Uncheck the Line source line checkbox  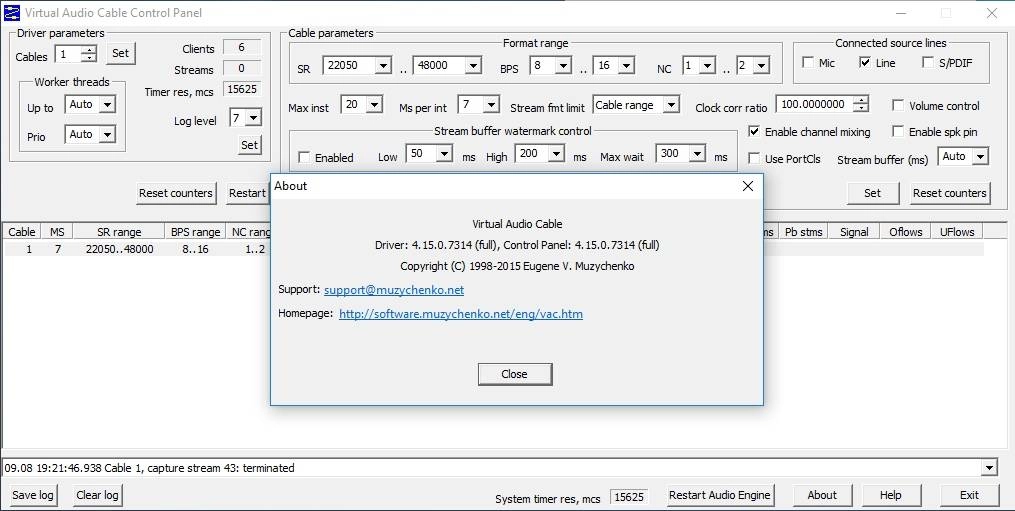865,62
